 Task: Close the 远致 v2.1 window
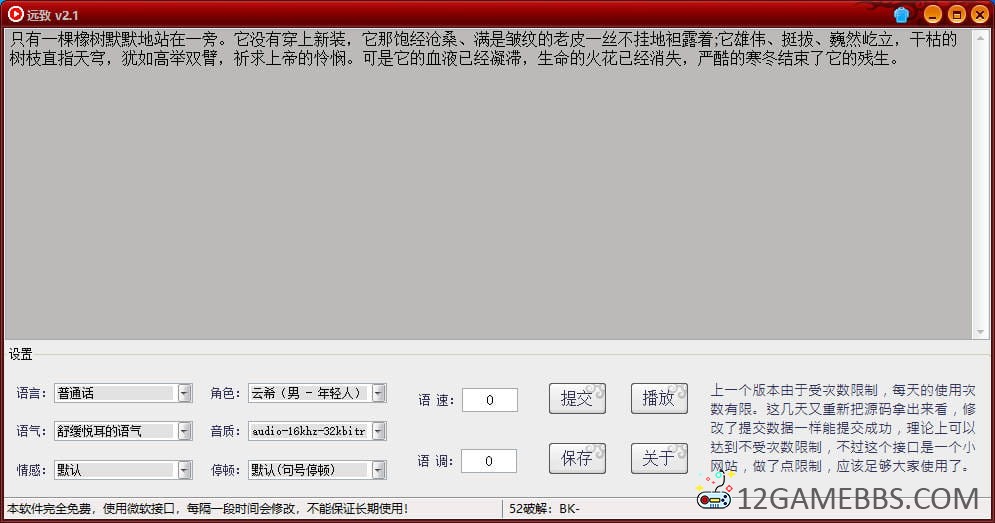click(x=980, y=14)
